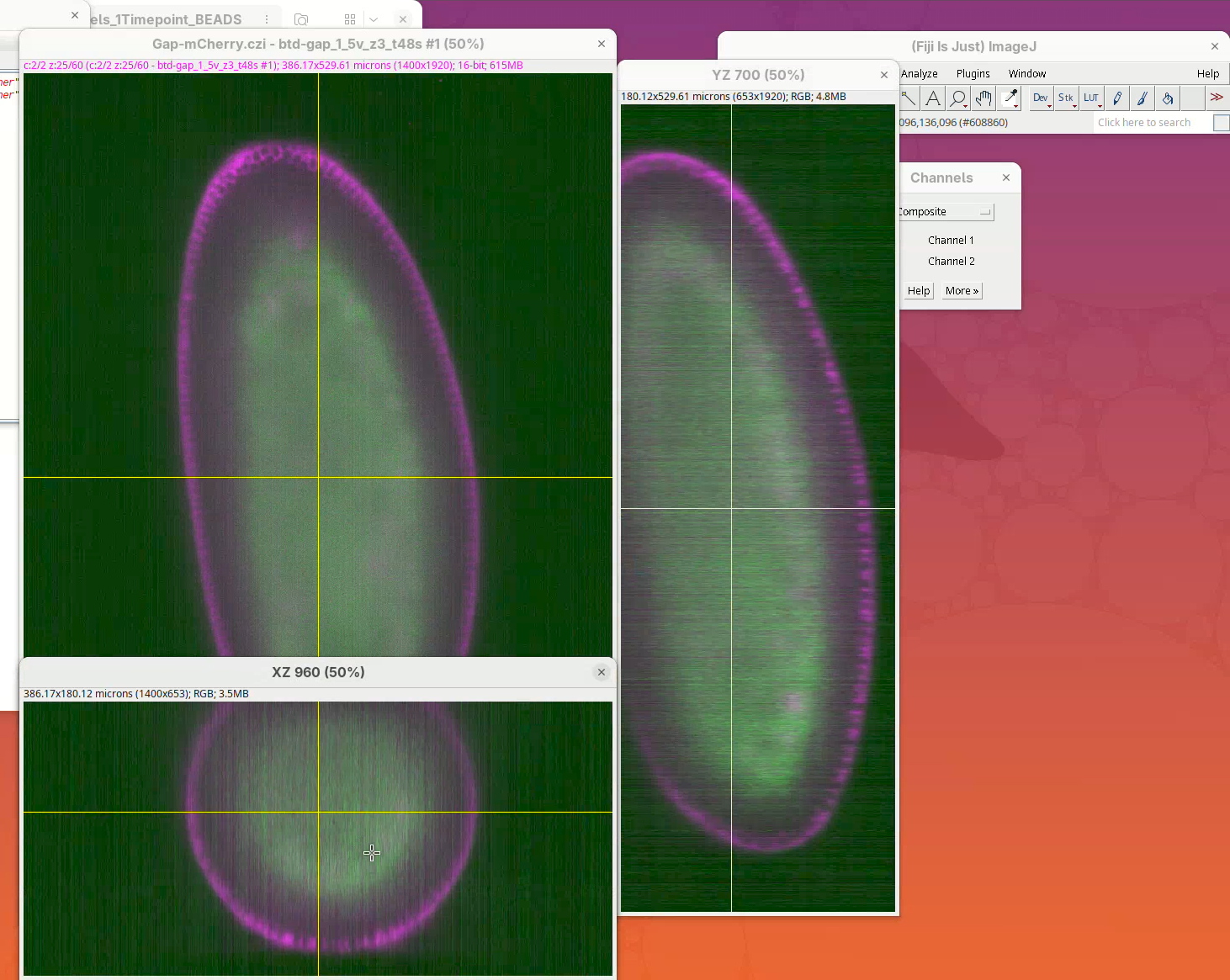Click the red More Tools double-arrow
1230x980 pixels.
(x=1217, y=98)
